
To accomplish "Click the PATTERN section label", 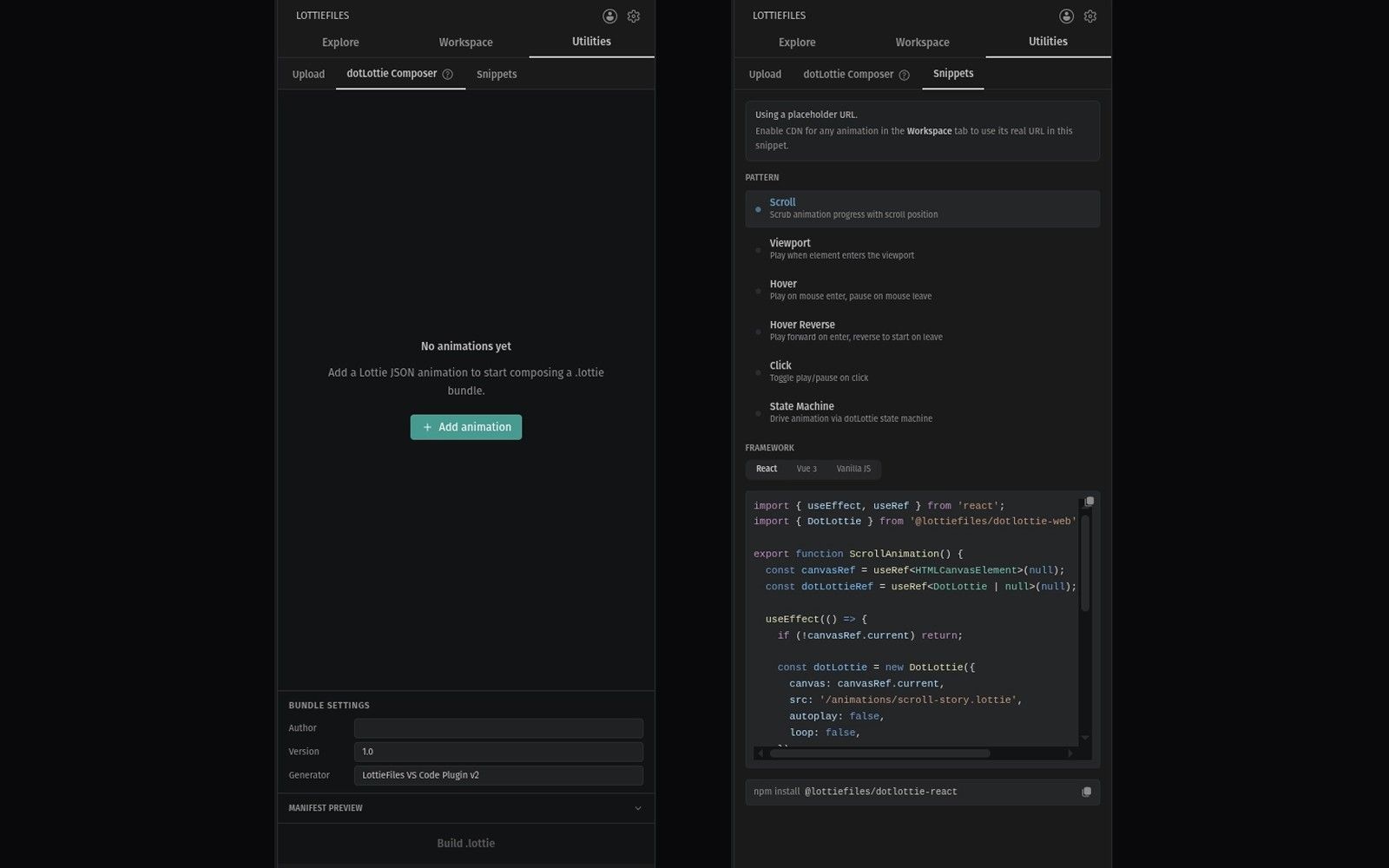I will tap(761, 178).
